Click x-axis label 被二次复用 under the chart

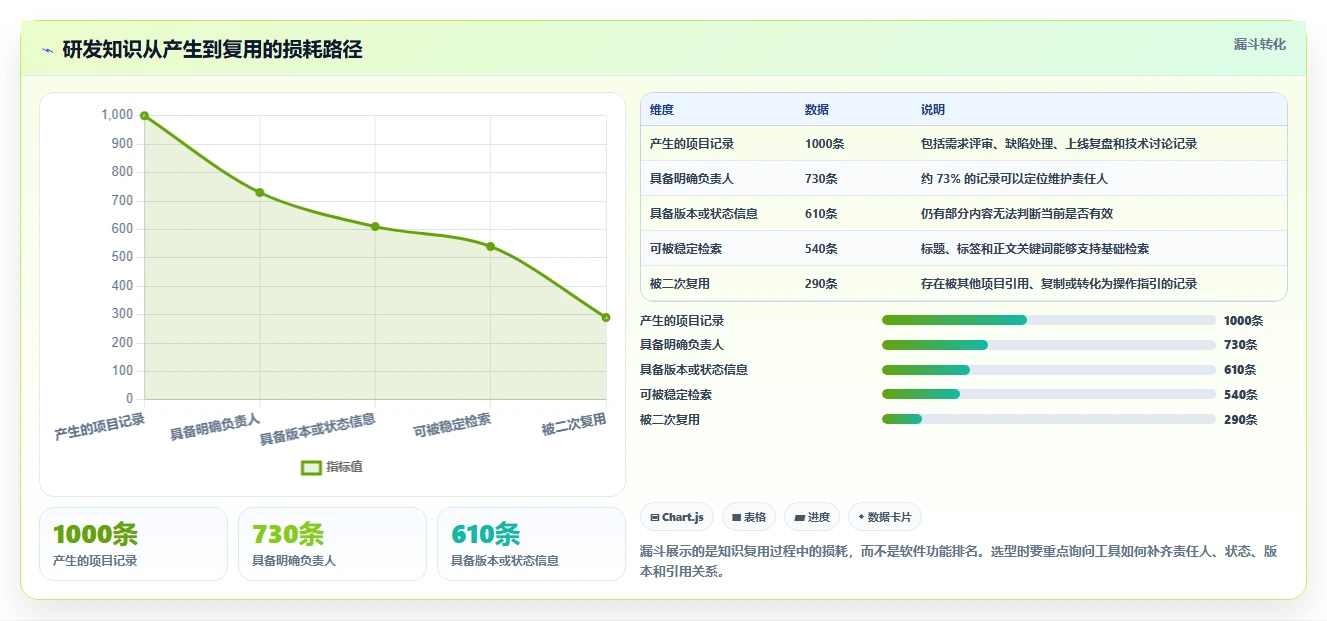tap(574, 425)
